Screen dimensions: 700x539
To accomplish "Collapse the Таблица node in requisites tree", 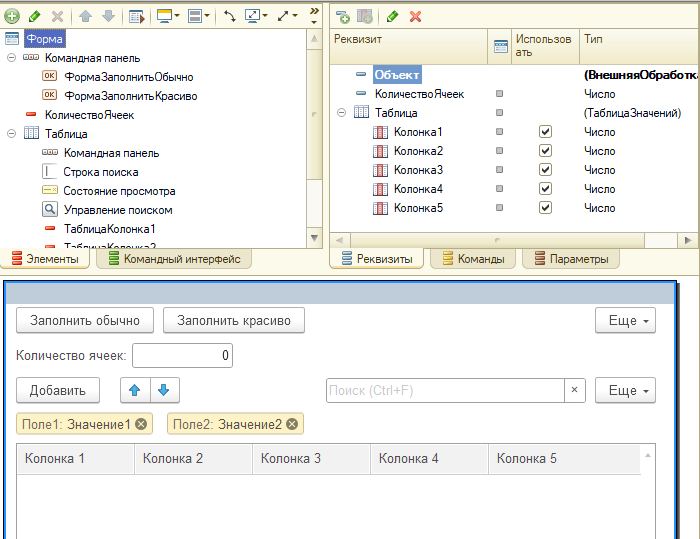I will click(342, 113).
